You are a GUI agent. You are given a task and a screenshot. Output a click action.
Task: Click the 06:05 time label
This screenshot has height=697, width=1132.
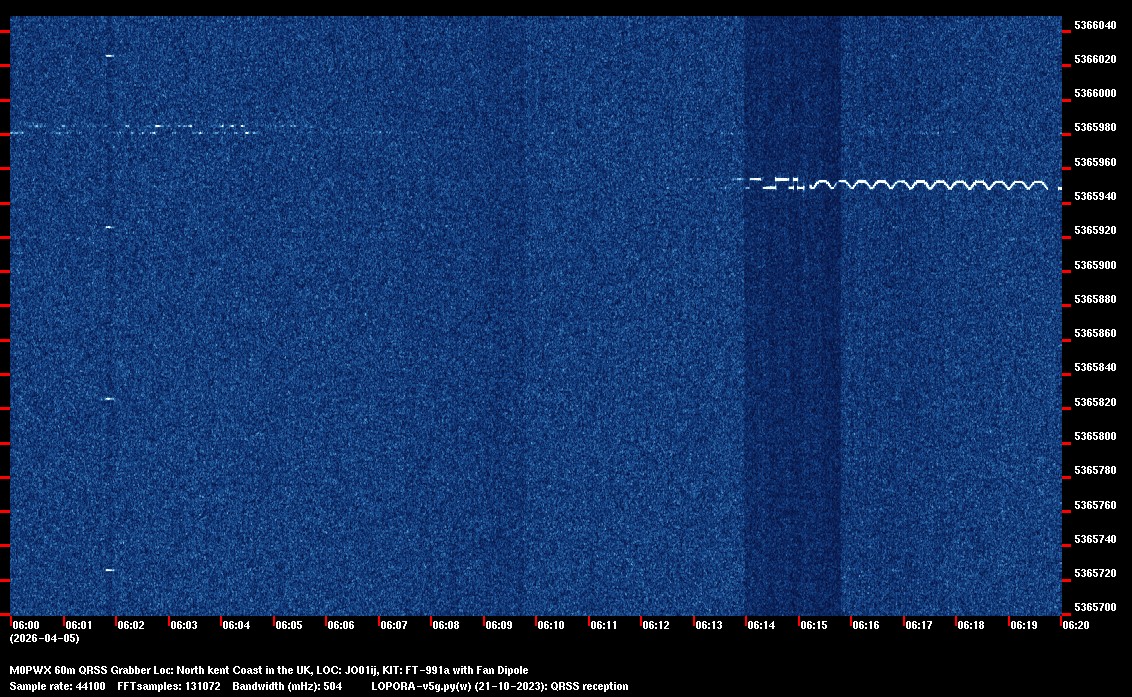pos(289,625)
